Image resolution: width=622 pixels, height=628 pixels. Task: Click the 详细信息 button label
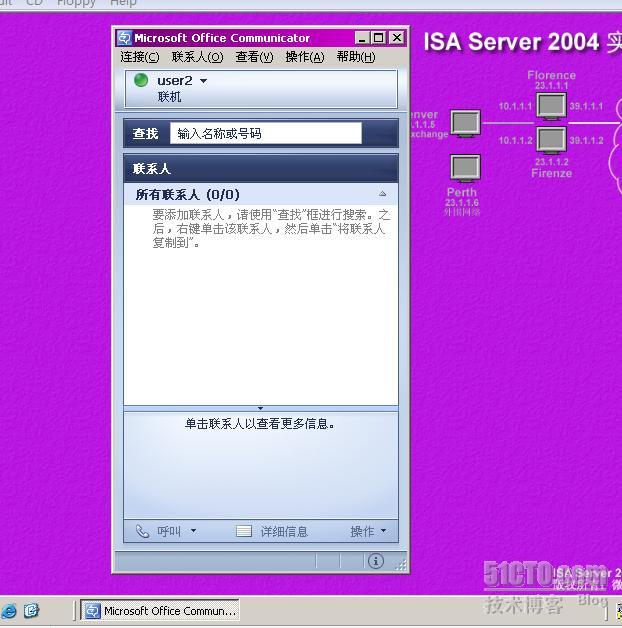(x=284, y=531)
